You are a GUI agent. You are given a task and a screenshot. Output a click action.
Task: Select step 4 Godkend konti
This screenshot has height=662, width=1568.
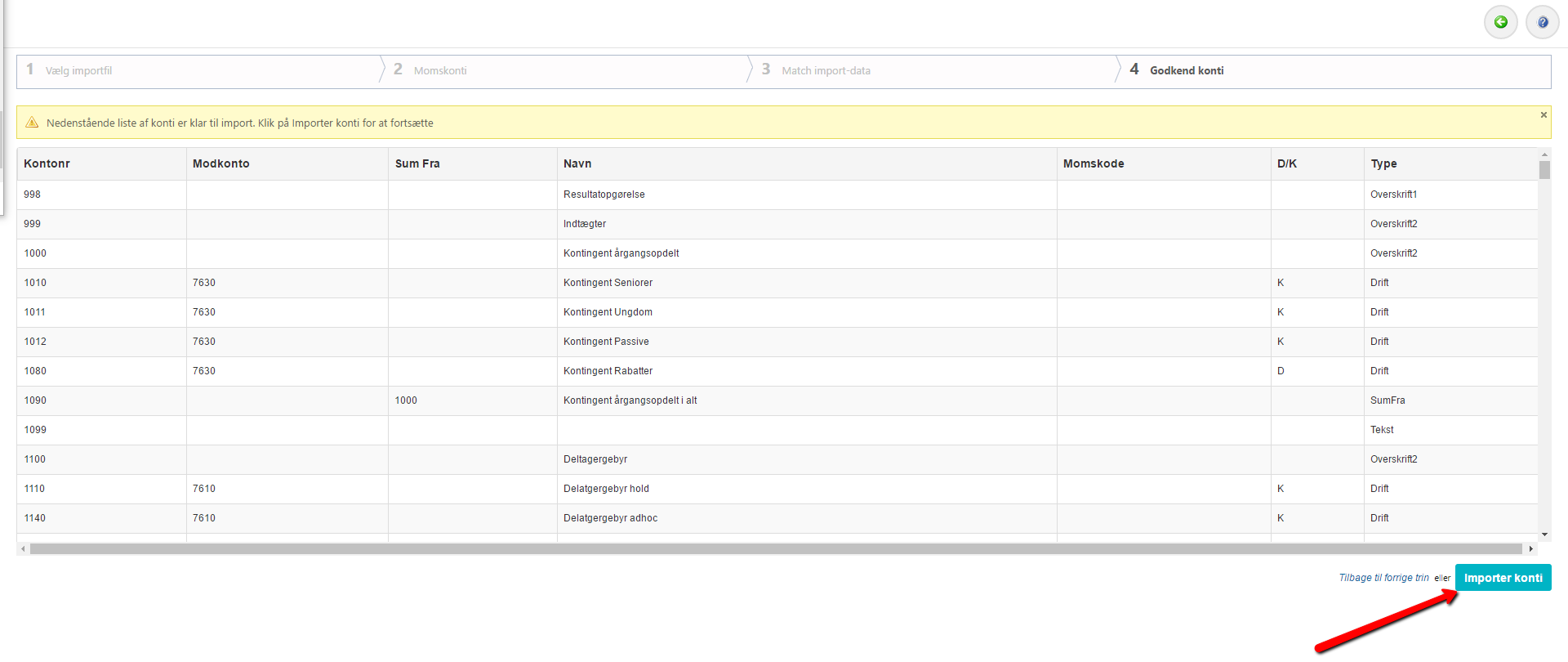click(1186, 71)
